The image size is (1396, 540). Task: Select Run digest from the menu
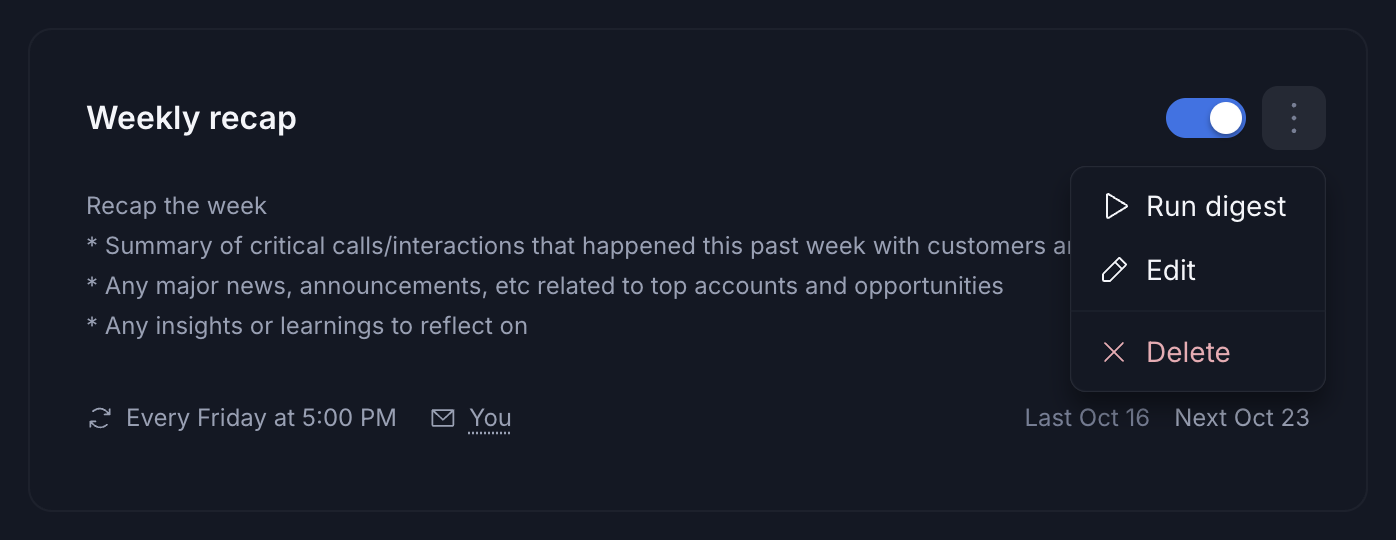coord(1198,207)
